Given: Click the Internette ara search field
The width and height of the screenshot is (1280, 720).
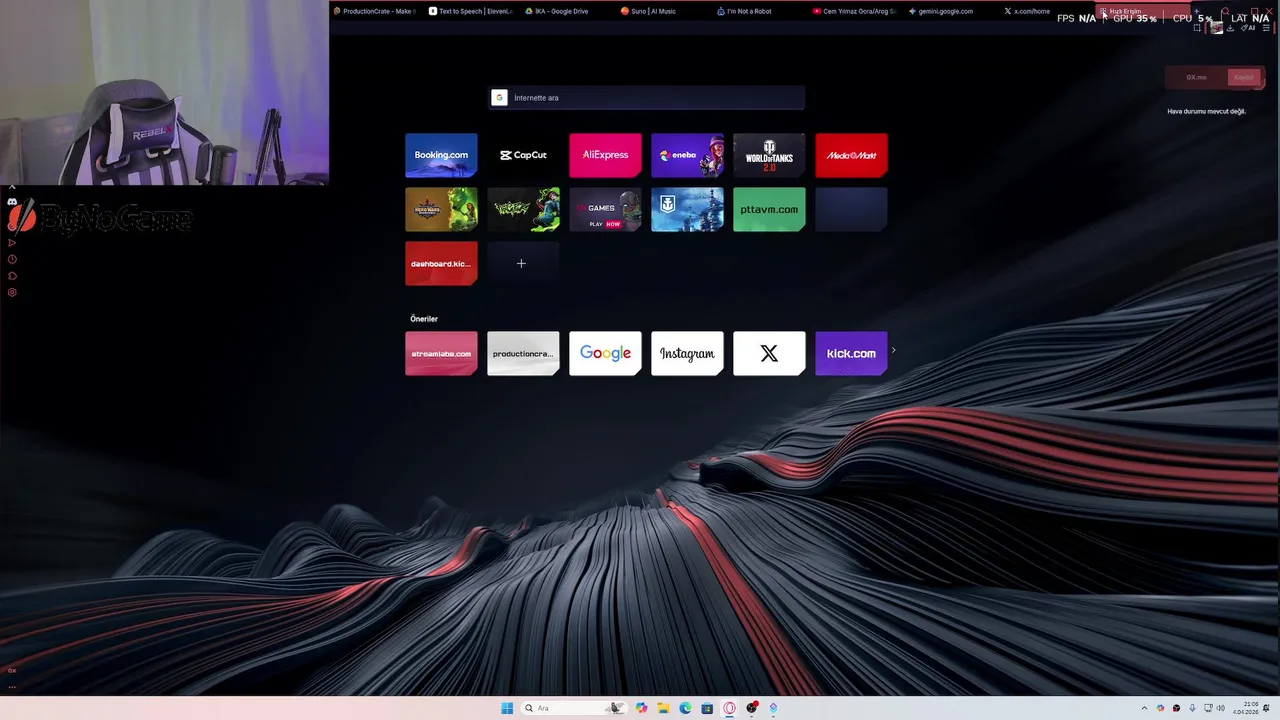Looking at the screenshot, I should coord(647,98).
